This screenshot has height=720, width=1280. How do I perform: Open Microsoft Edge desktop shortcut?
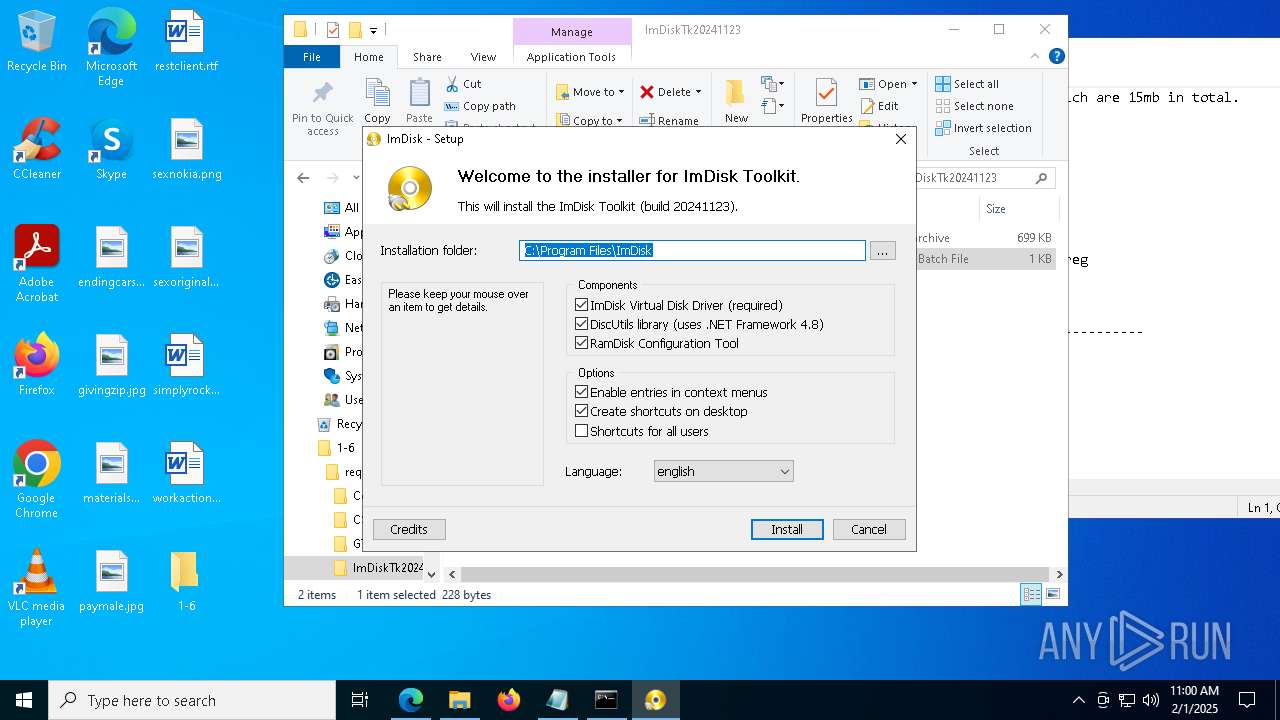[x=111, y=48]
